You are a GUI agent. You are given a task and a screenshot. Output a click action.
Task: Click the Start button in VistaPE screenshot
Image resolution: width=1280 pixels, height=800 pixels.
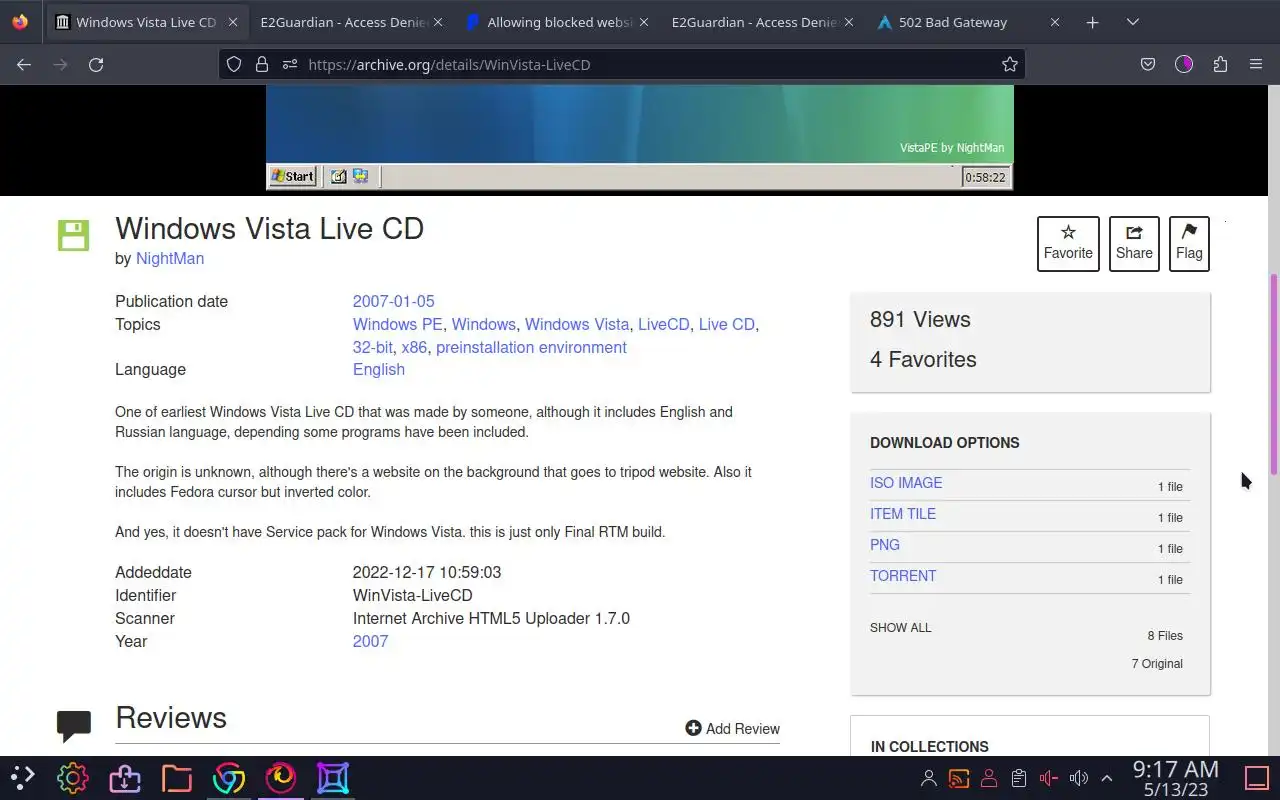coord(293,176)
